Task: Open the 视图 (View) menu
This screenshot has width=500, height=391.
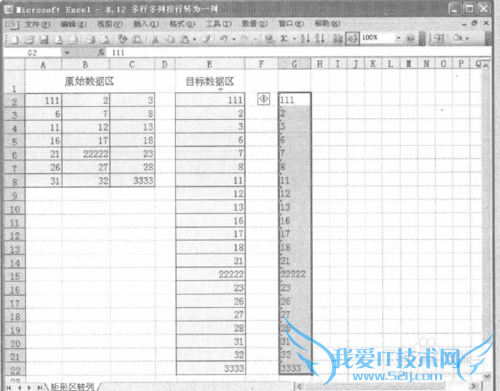Action: coord(110,24)
